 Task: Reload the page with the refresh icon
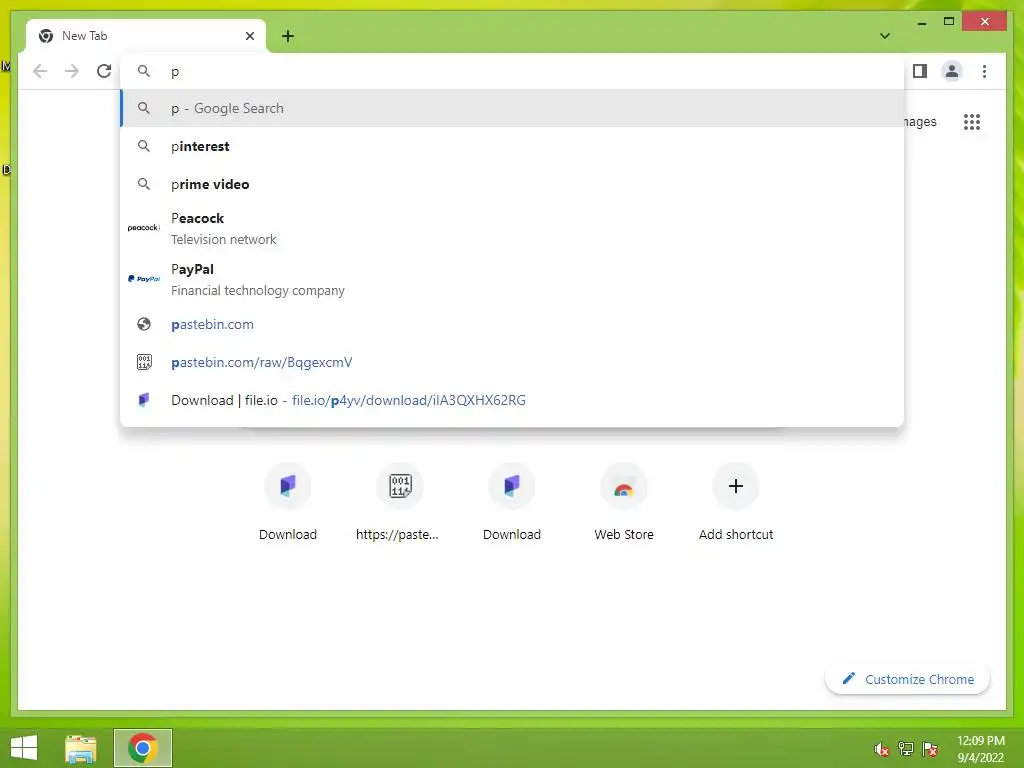(x=104, y=71)
